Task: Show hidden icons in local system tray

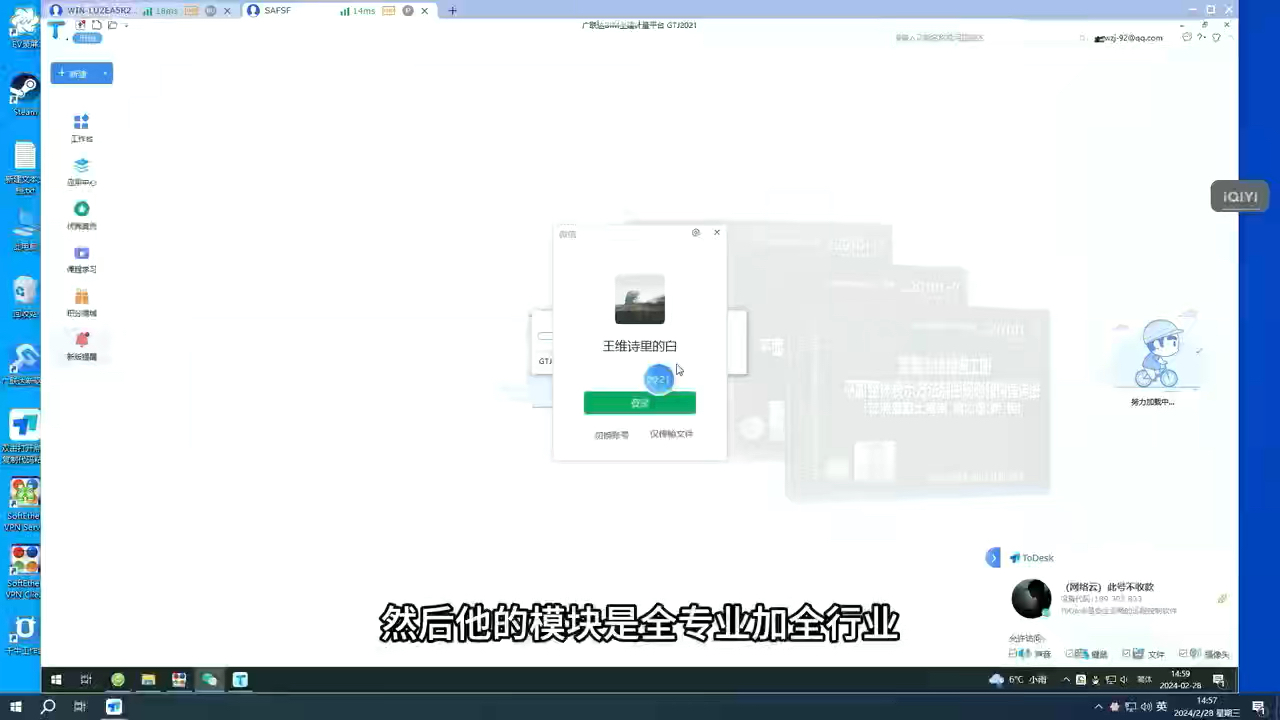Action: click(1099, 707)
